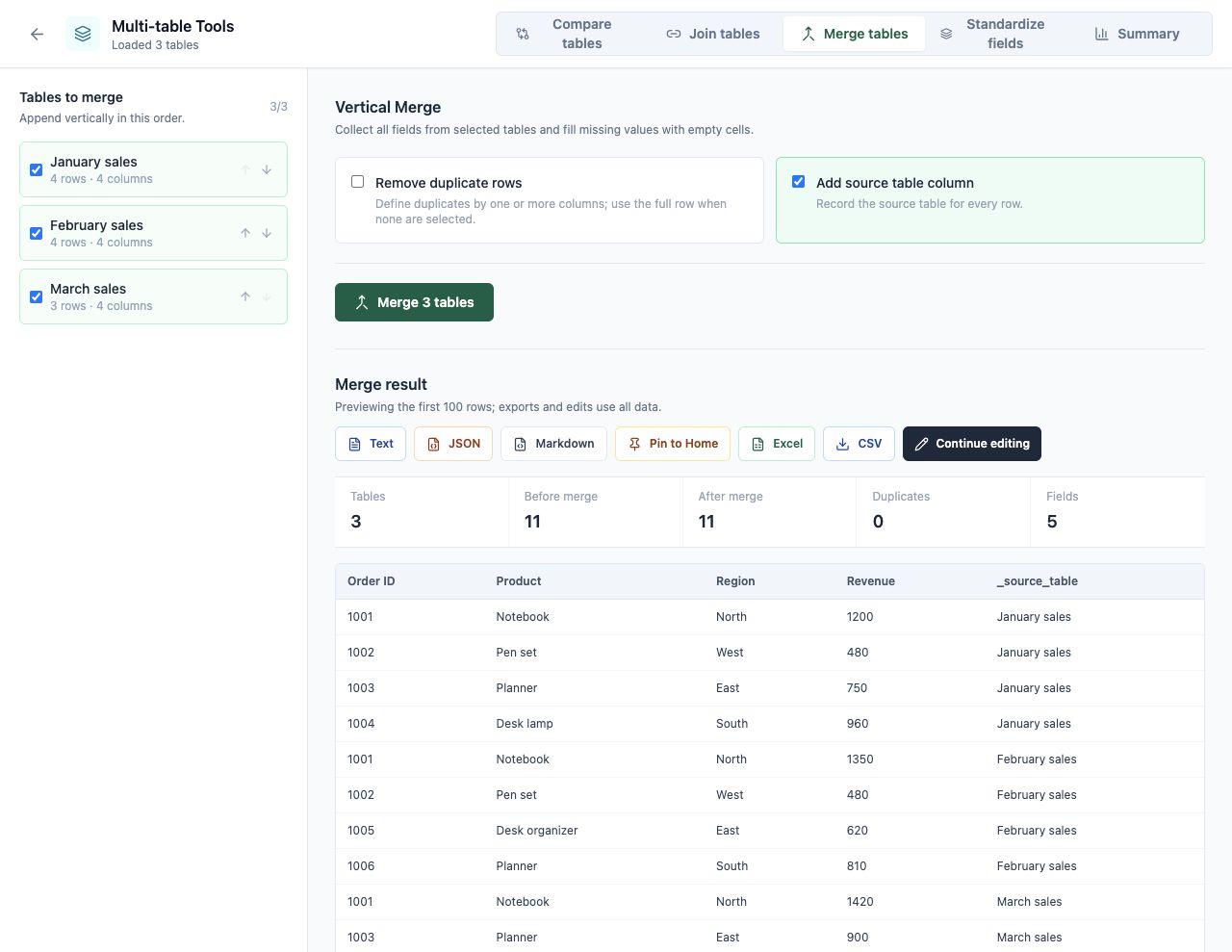Export merge result to Excel

click(777, 444)
